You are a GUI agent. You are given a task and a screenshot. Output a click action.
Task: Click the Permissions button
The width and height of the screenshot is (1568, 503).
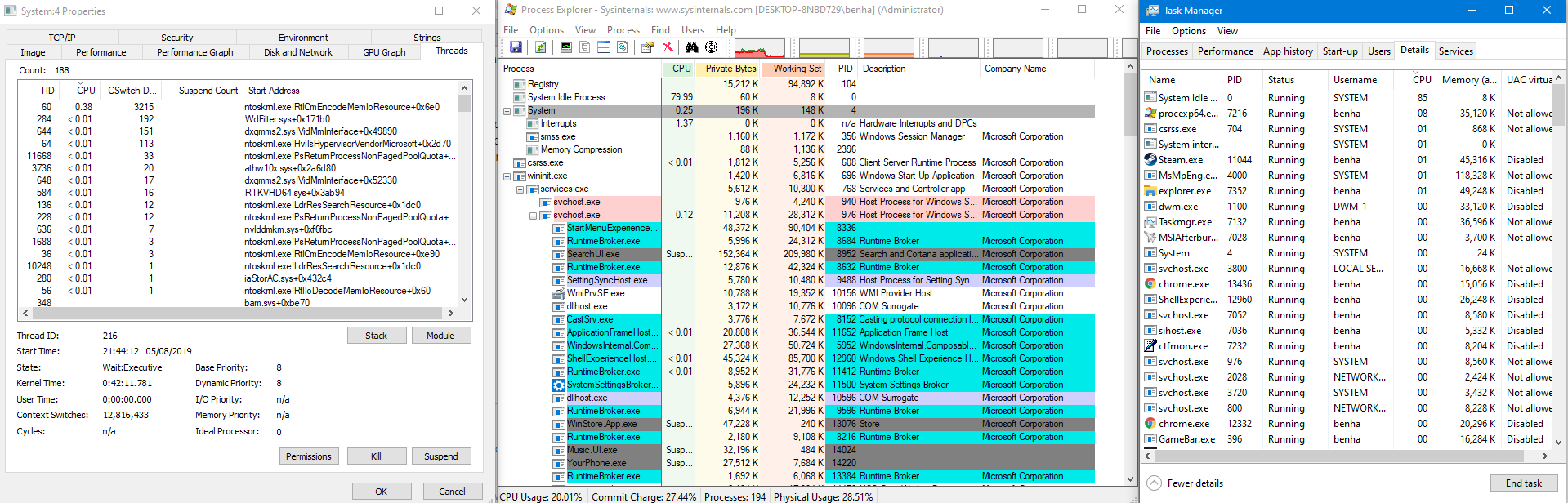click(x=309, y=456)
